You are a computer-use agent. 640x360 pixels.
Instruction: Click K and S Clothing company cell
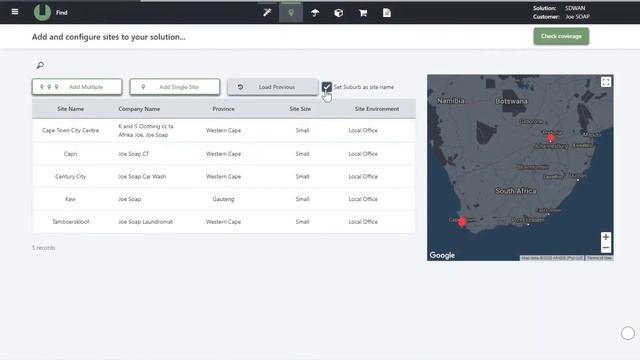point(146,131)
